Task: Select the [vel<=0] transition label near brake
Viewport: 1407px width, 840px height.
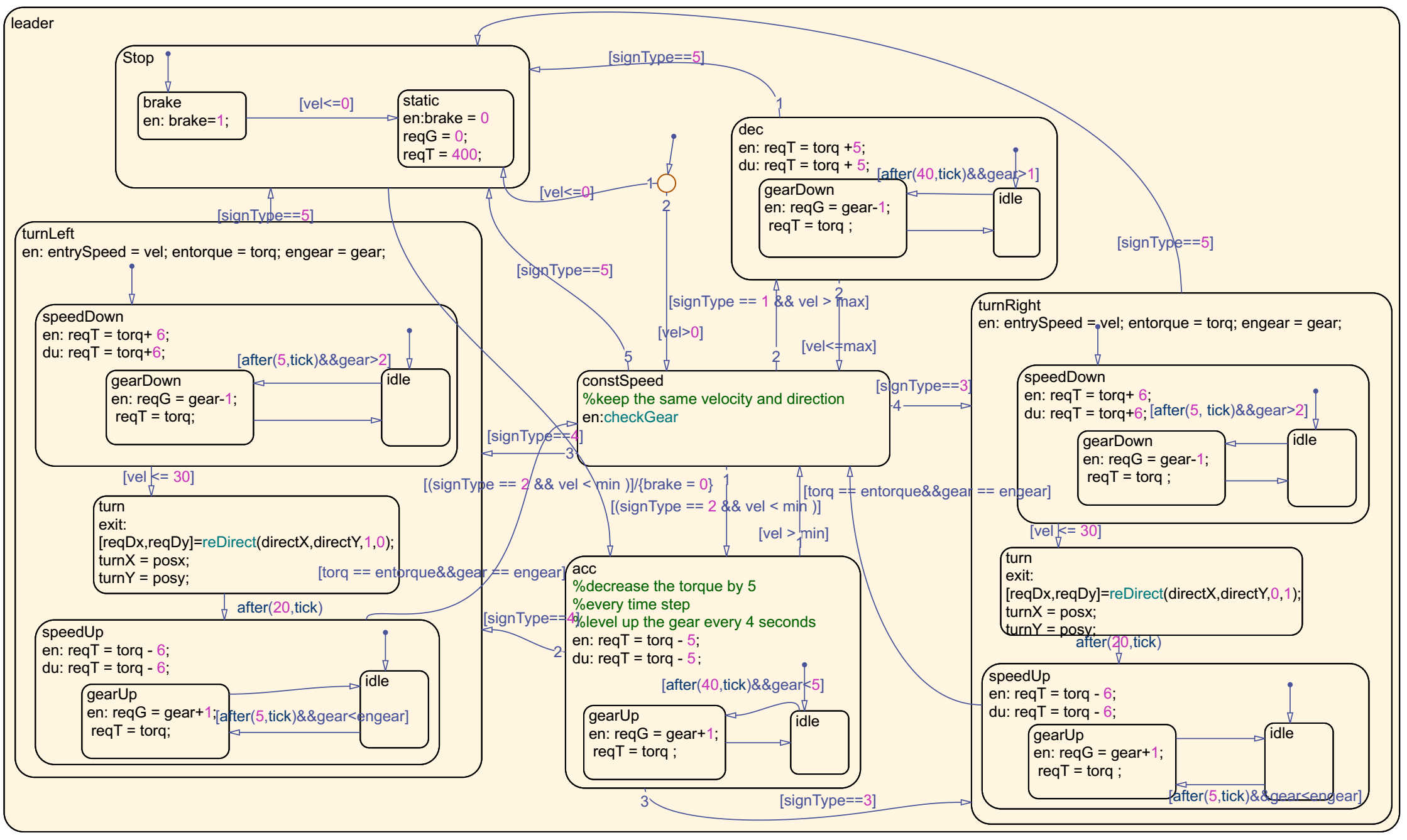Action: pyautogui.click(x=326, y=104)
